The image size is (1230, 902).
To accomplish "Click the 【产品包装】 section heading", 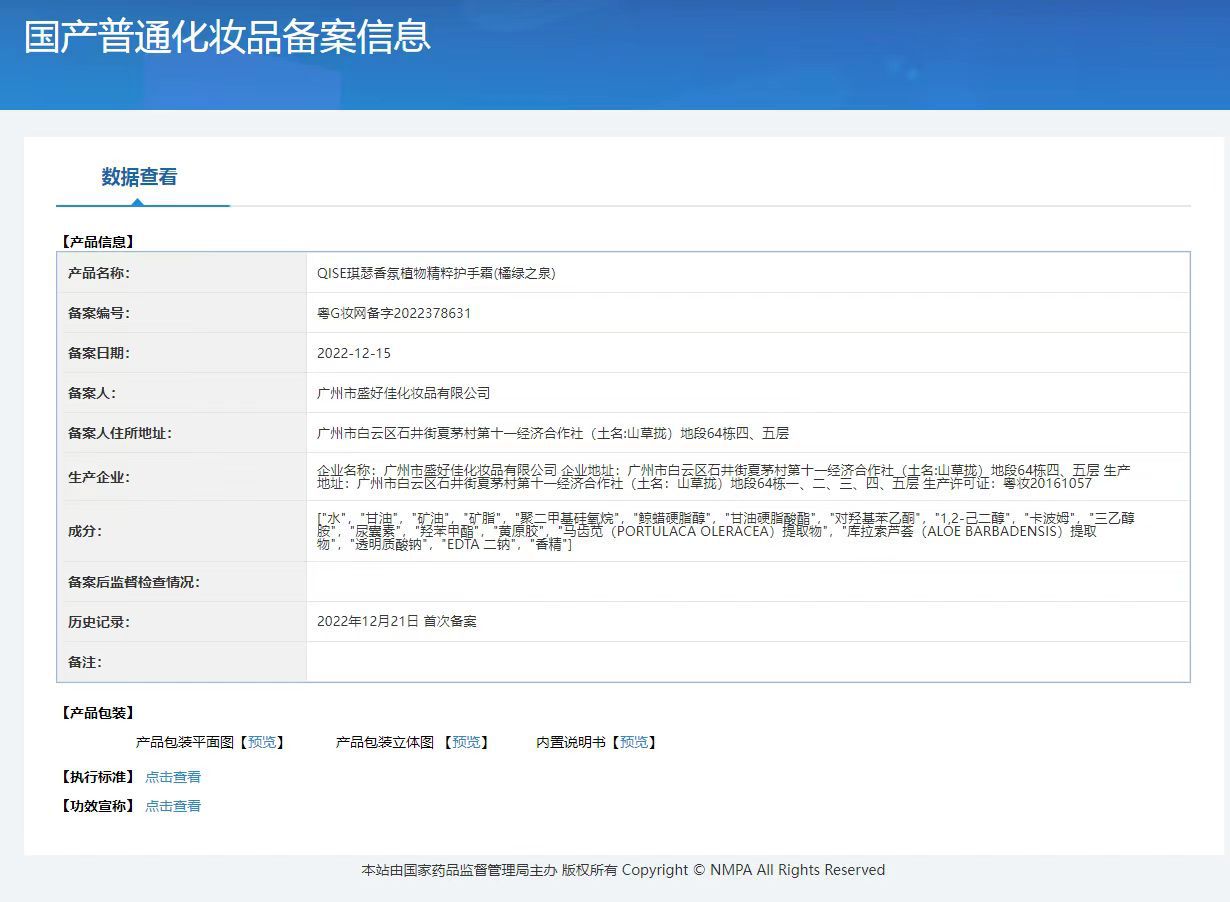I will pyautogui.click(x=97, y=713).
